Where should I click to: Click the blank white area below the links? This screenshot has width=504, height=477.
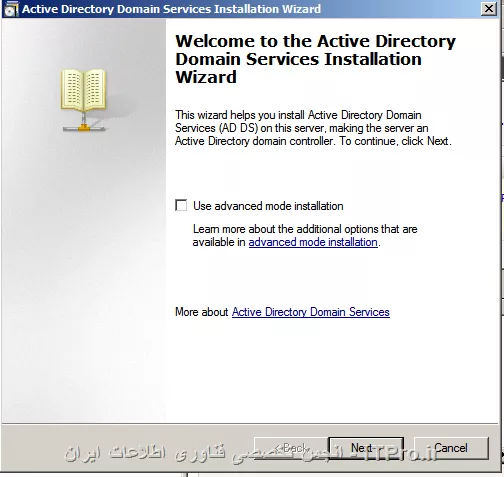tap(332, 370)
